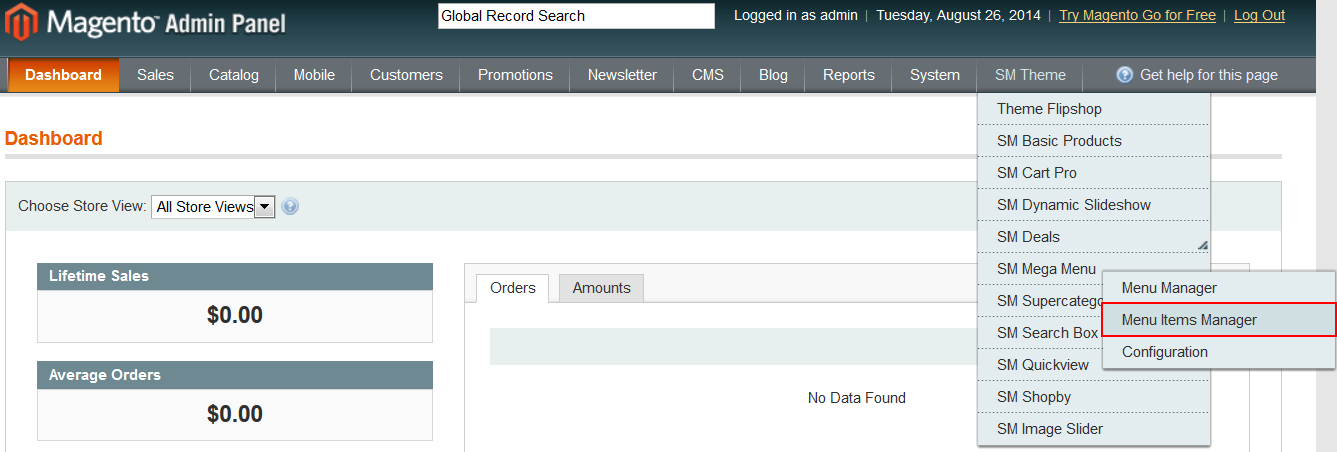The height and width of the screenshot is (452, 1337).
Task: Click the Dashboard page title
Action: click(x=54, y=138)
